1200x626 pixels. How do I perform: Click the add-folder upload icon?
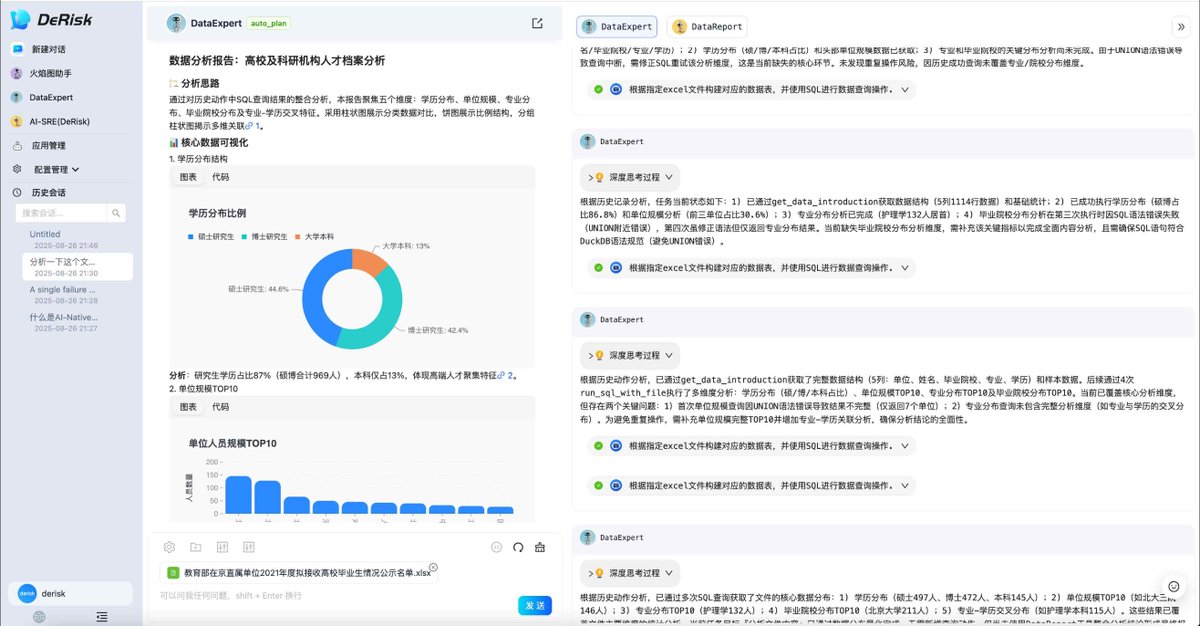(195, 547)
